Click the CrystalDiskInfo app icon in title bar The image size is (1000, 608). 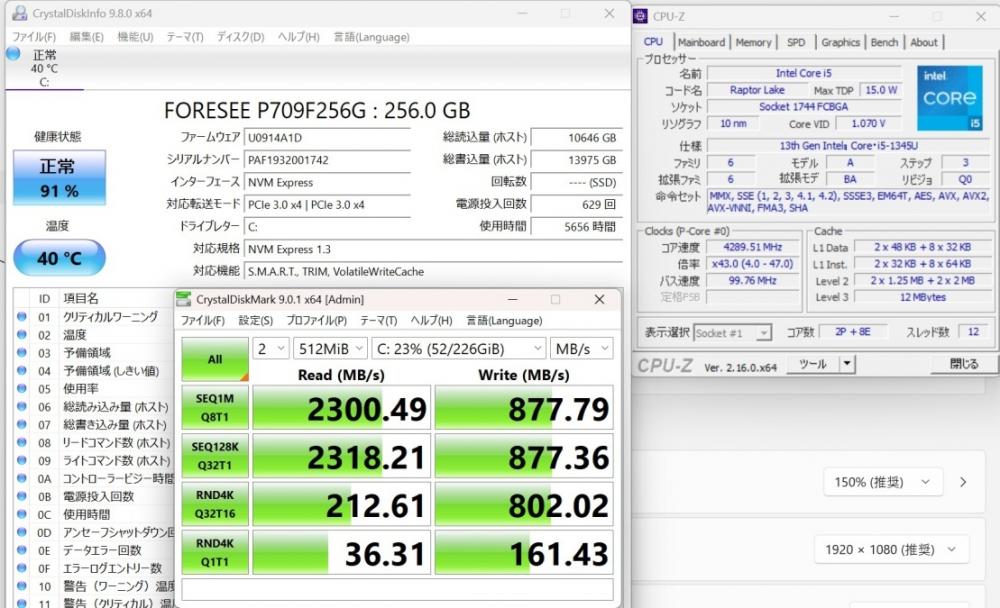(x=20, y=13)
